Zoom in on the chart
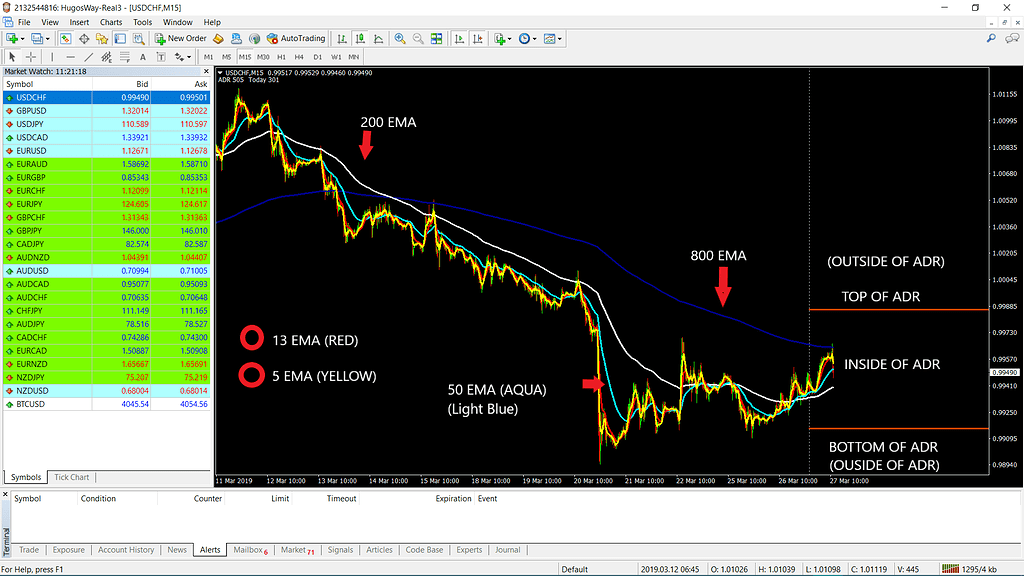The width and height of the screenshot is (1024, 576). click(x=401, y=39)
